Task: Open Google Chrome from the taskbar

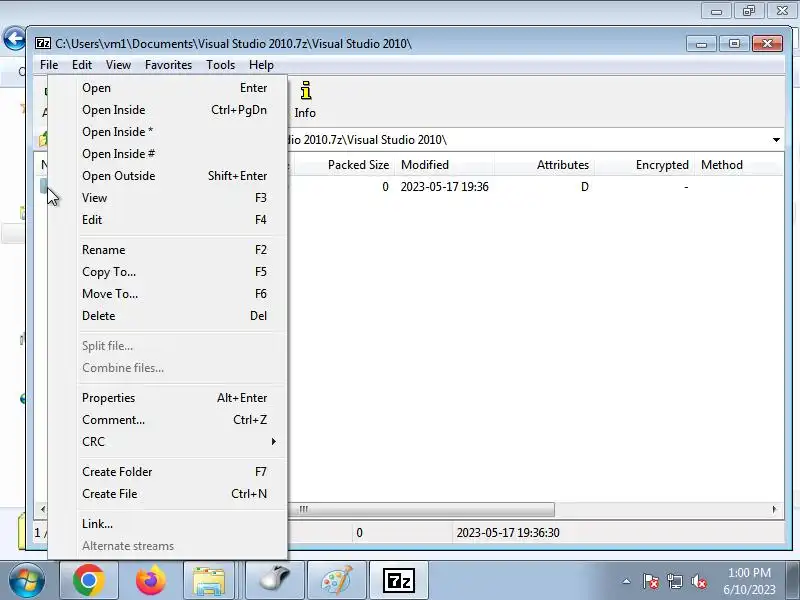Action: click(x=89, y=580)
